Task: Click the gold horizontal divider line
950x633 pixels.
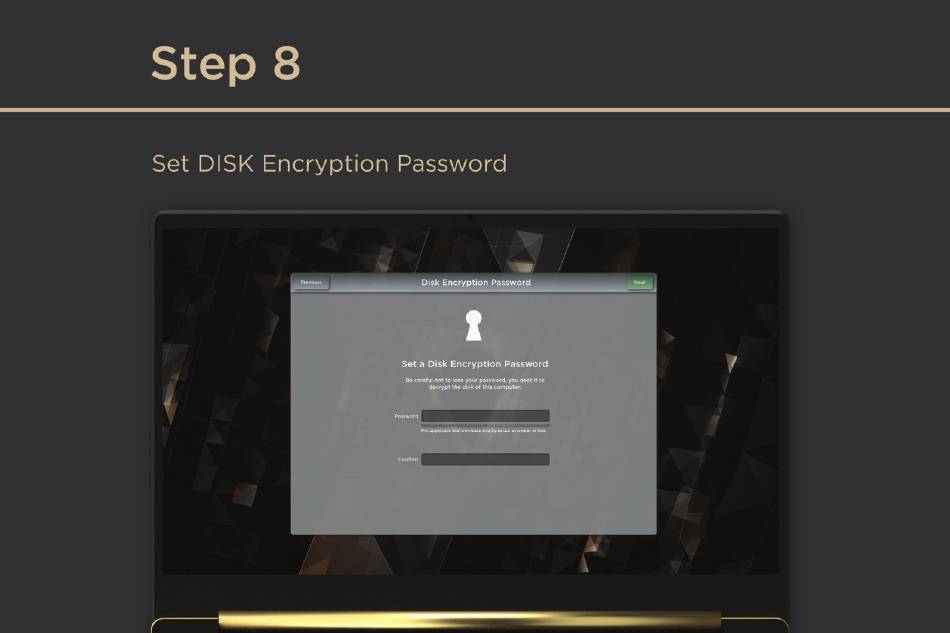Action: click(475, 110)
